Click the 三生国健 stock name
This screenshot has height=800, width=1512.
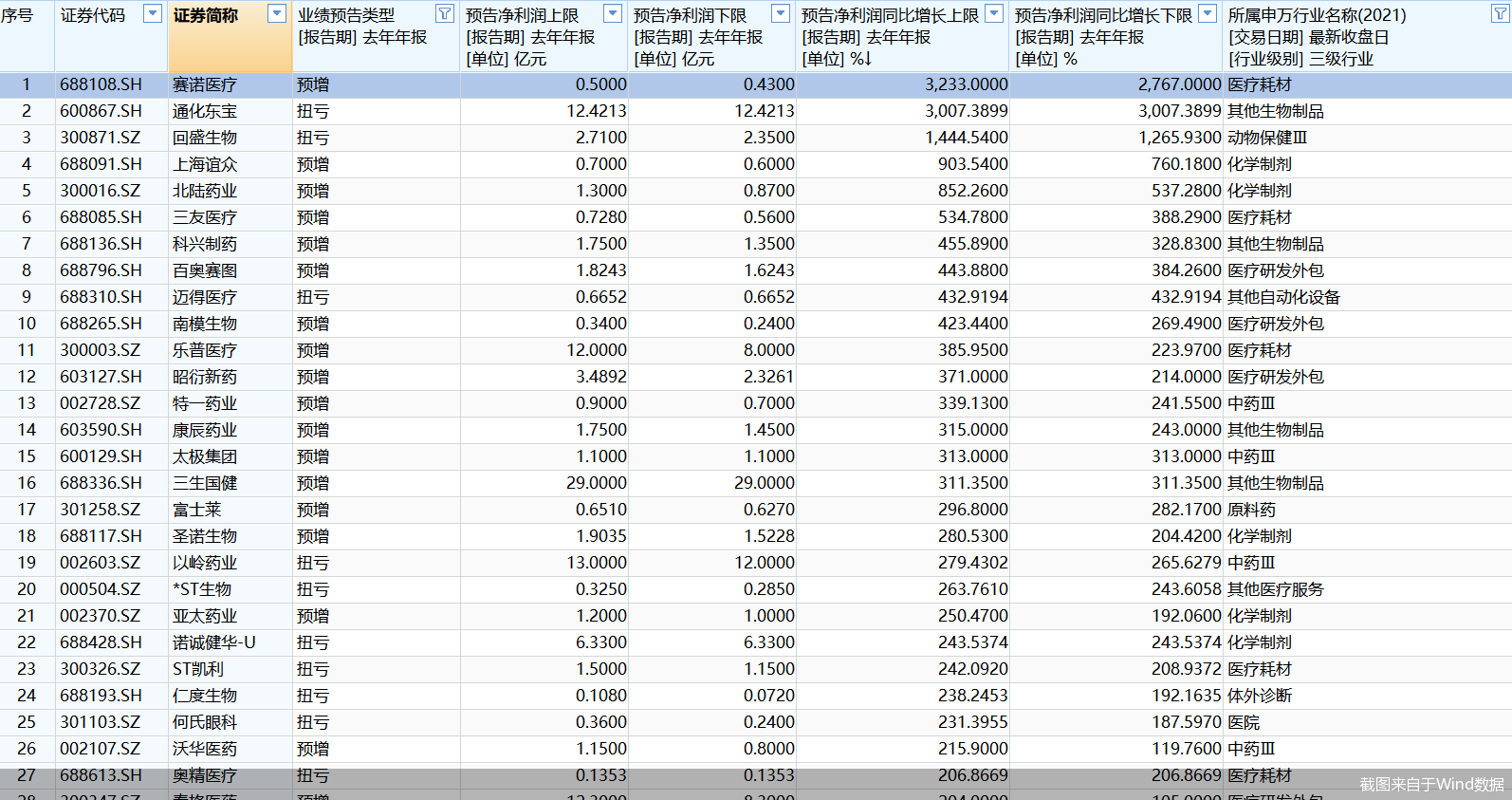click(205, 483)
